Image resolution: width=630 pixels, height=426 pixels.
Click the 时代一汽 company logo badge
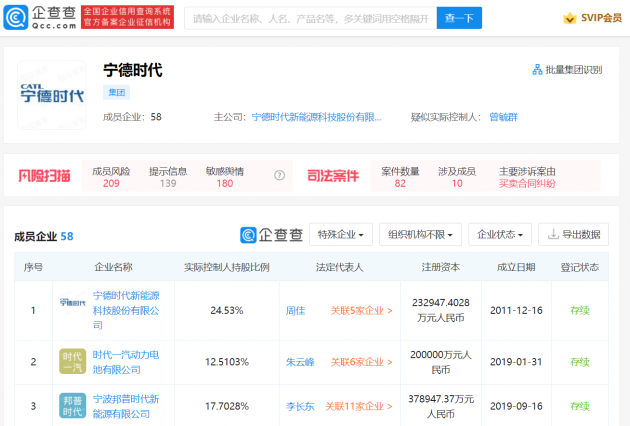click(x=72, y=361)
